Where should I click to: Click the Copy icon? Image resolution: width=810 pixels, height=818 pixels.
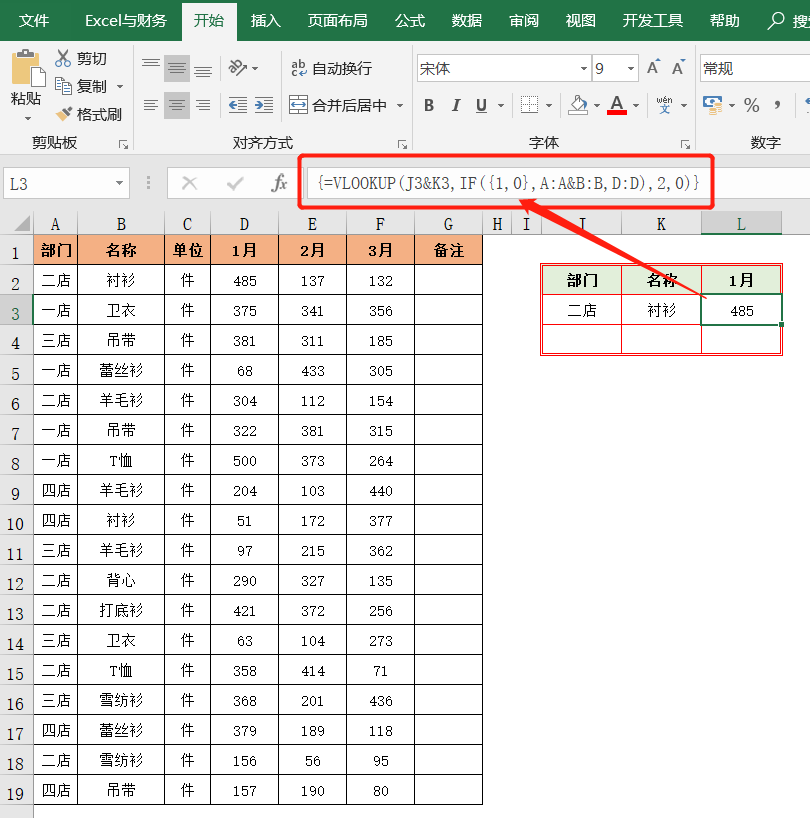pyautogui.click(x=63, y=86)
